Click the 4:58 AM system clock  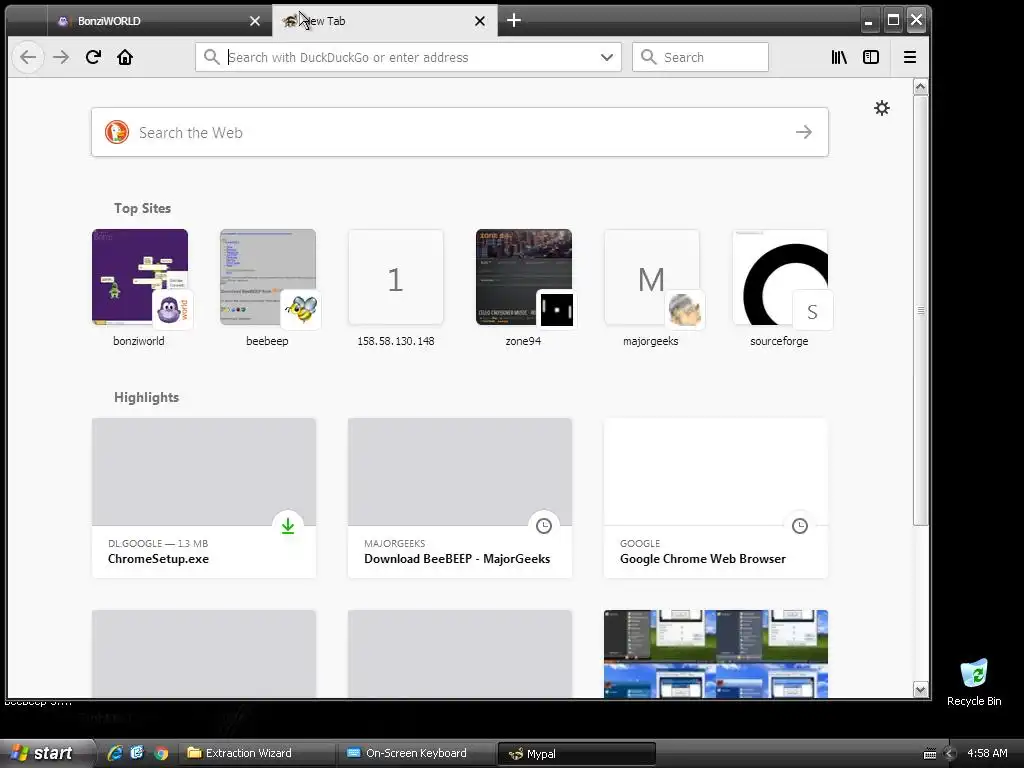(x=987, y=753)
